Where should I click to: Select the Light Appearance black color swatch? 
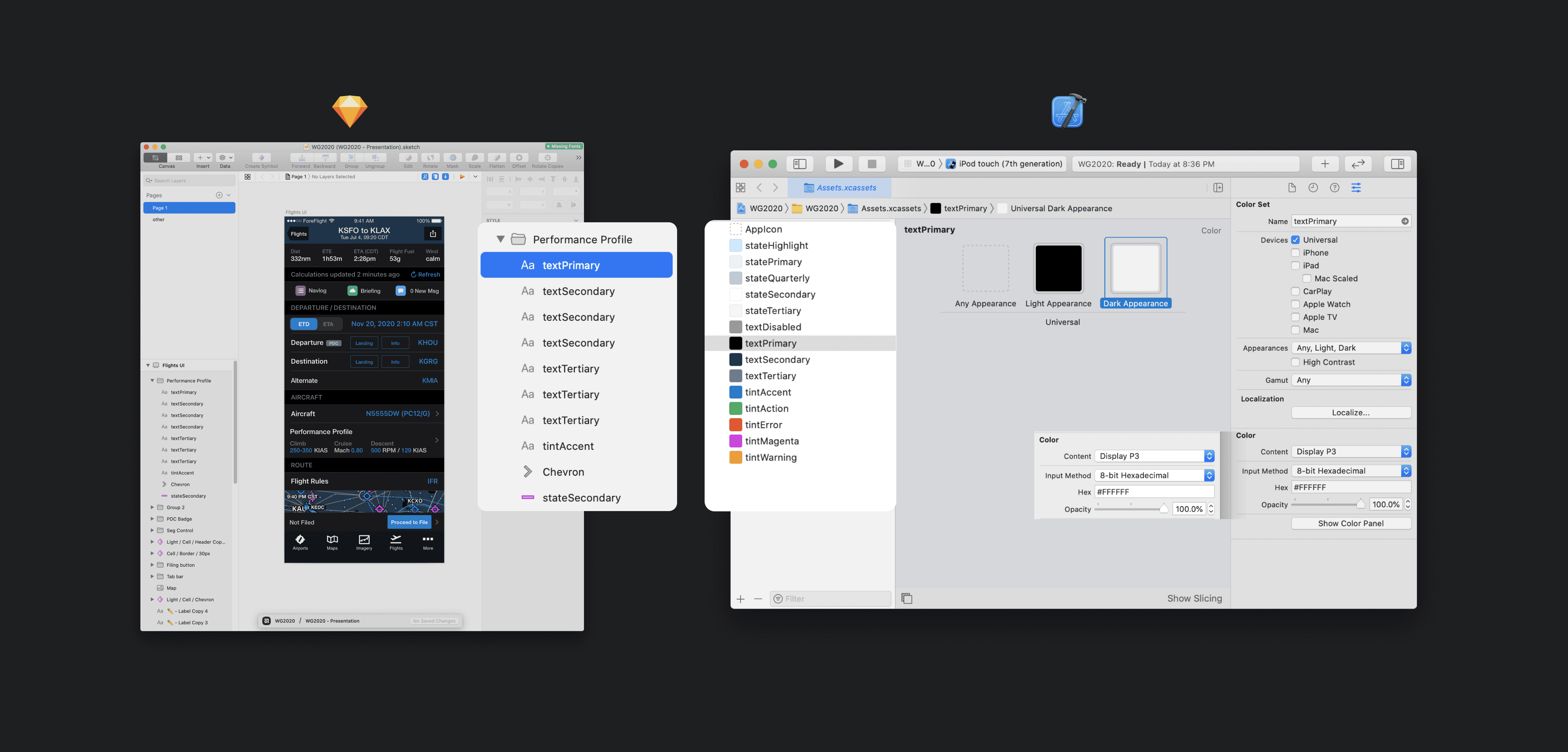1058,268
